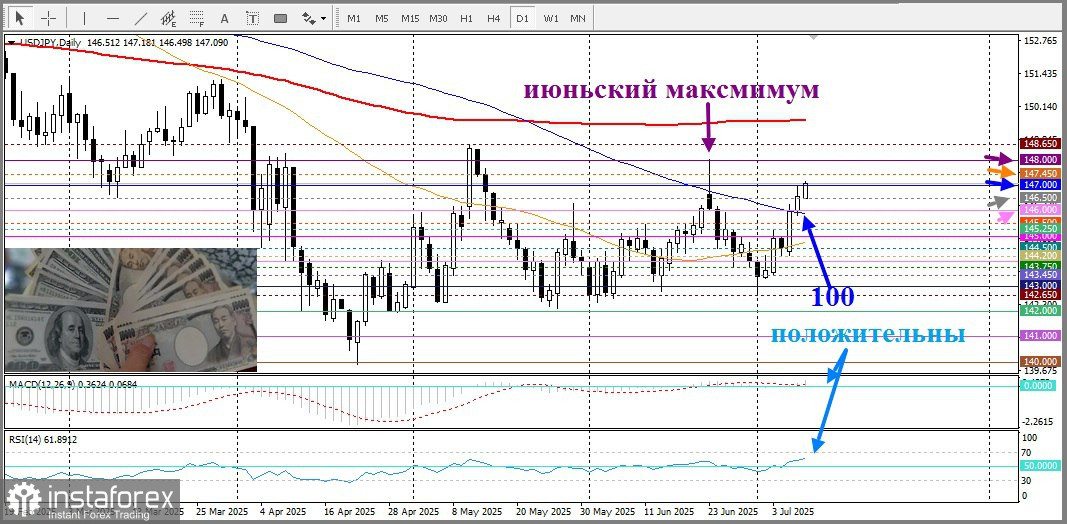Click the RSI(14) 61.8912 indicator label
The image size is (1067, 524).
43,440
